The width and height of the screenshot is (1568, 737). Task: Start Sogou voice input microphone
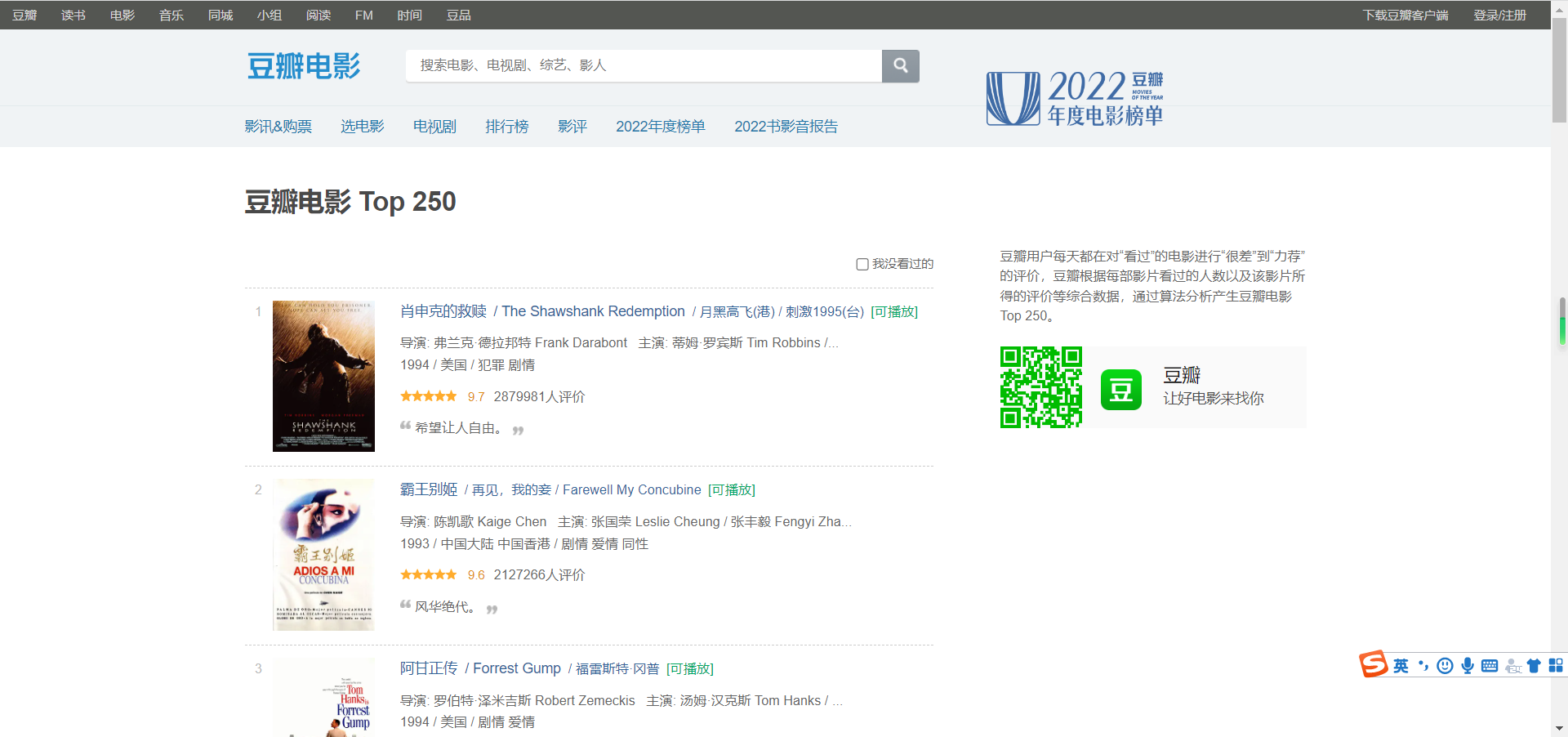click(1468, 666)
